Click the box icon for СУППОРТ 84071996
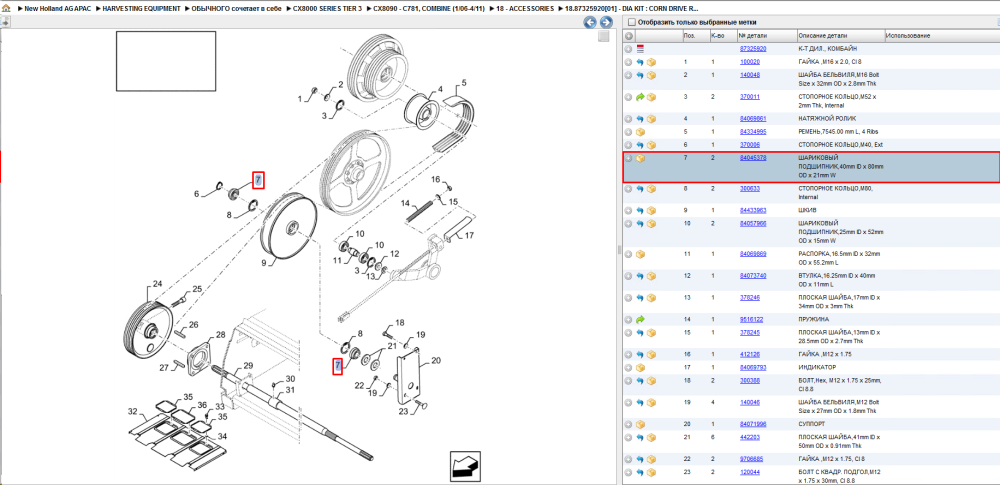Viewport: 1000px width, 485px height. 640,424
